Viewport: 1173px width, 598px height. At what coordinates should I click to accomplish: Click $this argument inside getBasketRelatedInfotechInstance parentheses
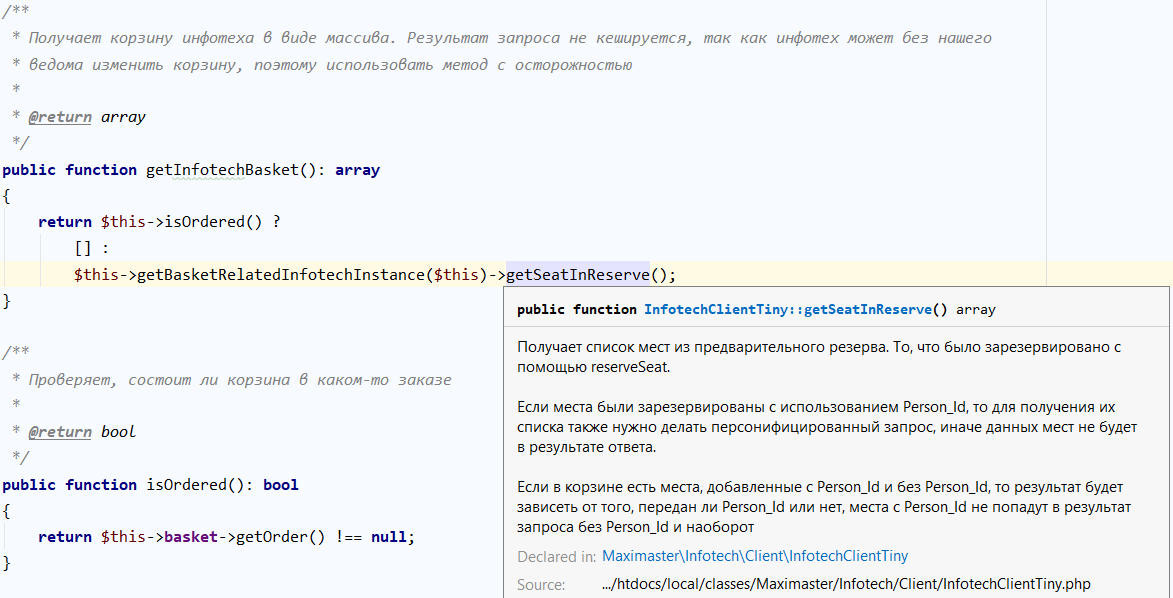click(x=456, y=275)
